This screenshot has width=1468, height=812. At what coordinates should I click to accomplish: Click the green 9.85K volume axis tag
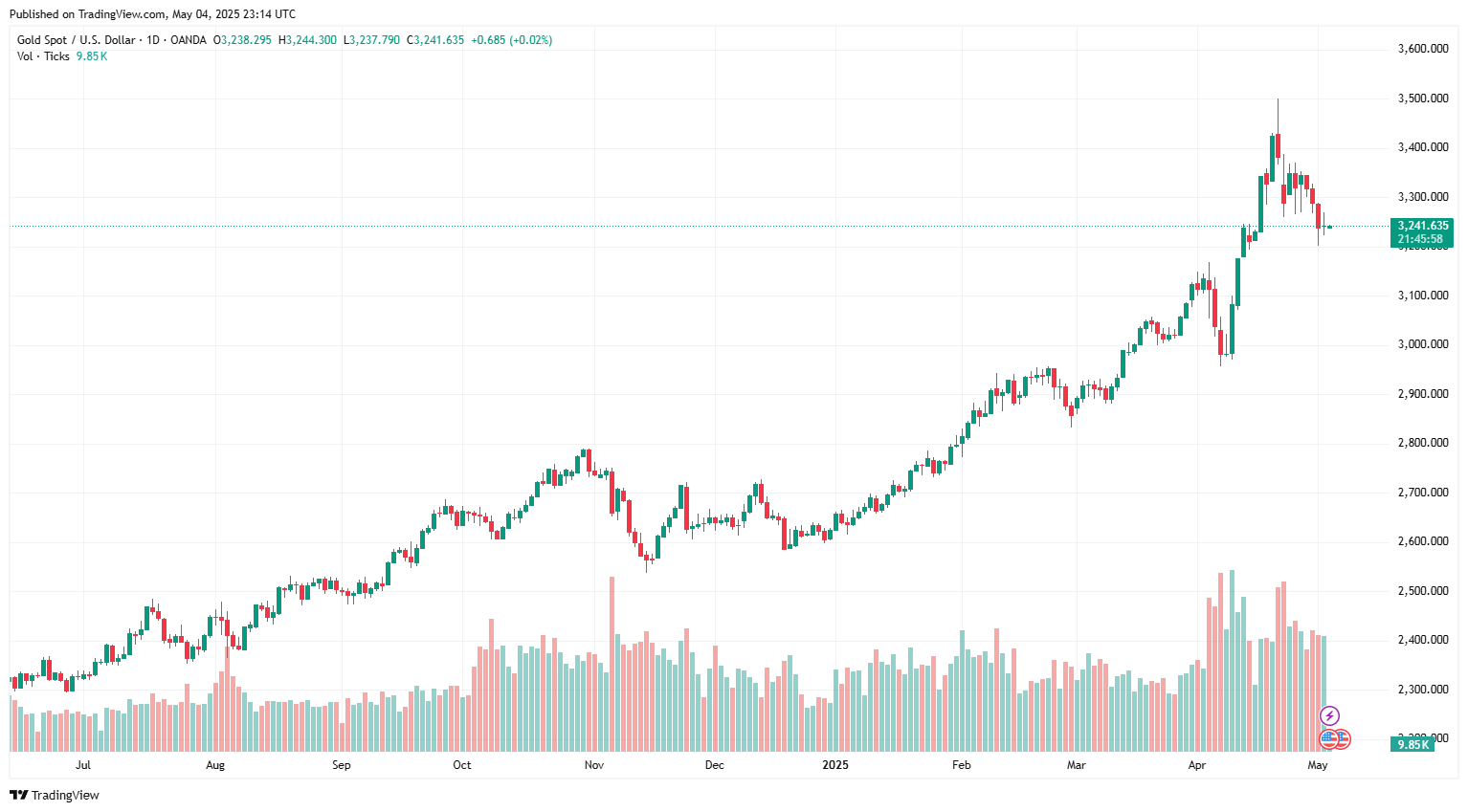[x=1412, y=744]
